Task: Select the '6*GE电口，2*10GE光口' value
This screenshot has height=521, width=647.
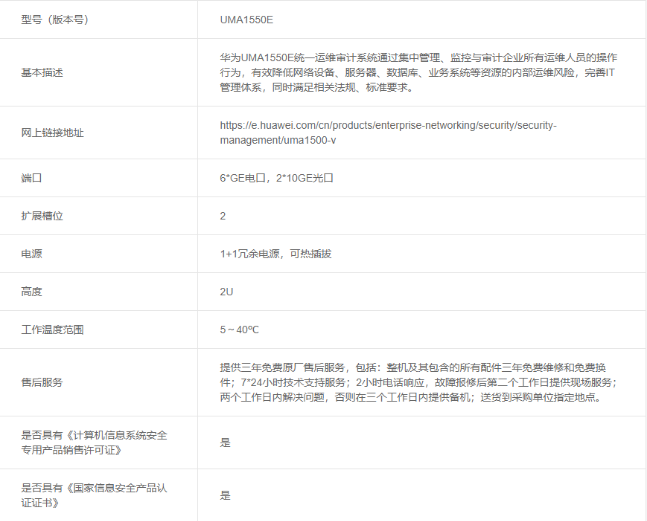Action: tap(276, 178)
